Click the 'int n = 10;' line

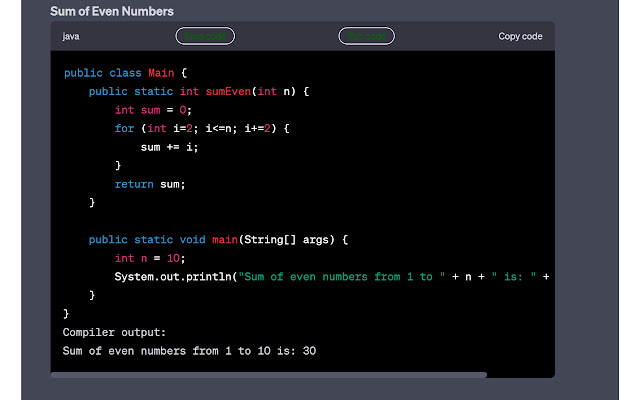(x=150, y=258)
